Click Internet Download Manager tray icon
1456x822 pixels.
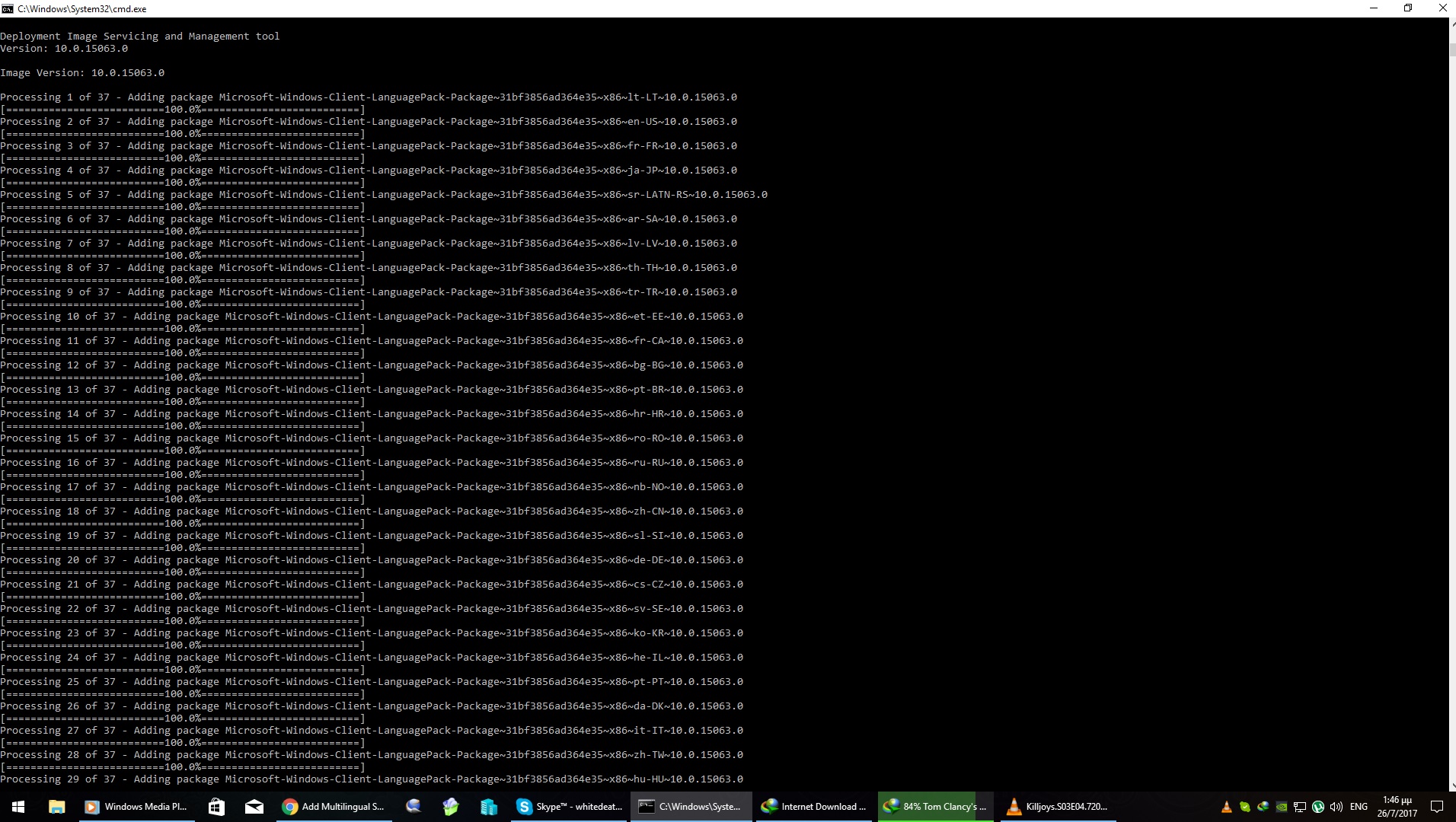point(1263,807)
